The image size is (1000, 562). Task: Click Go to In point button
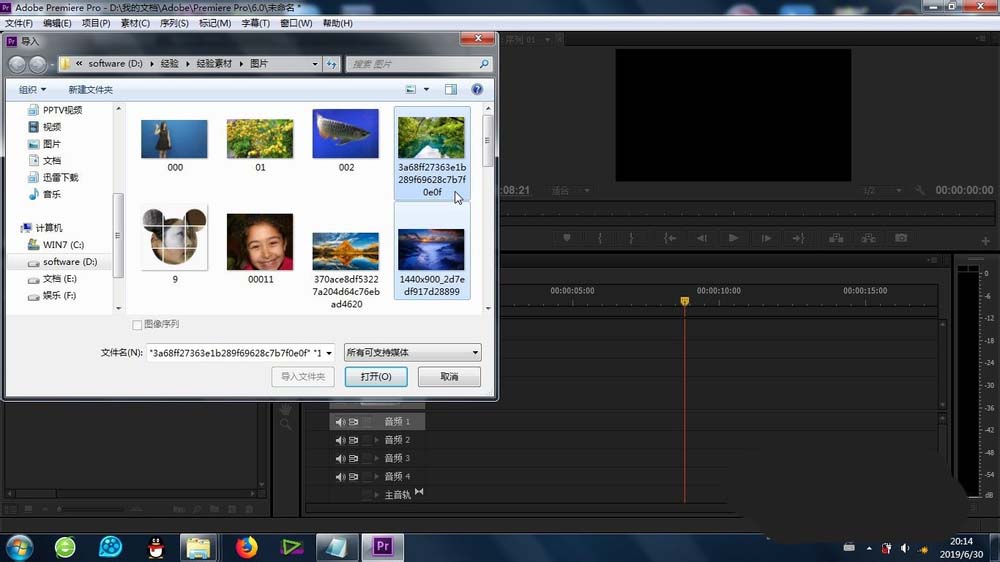670,238
